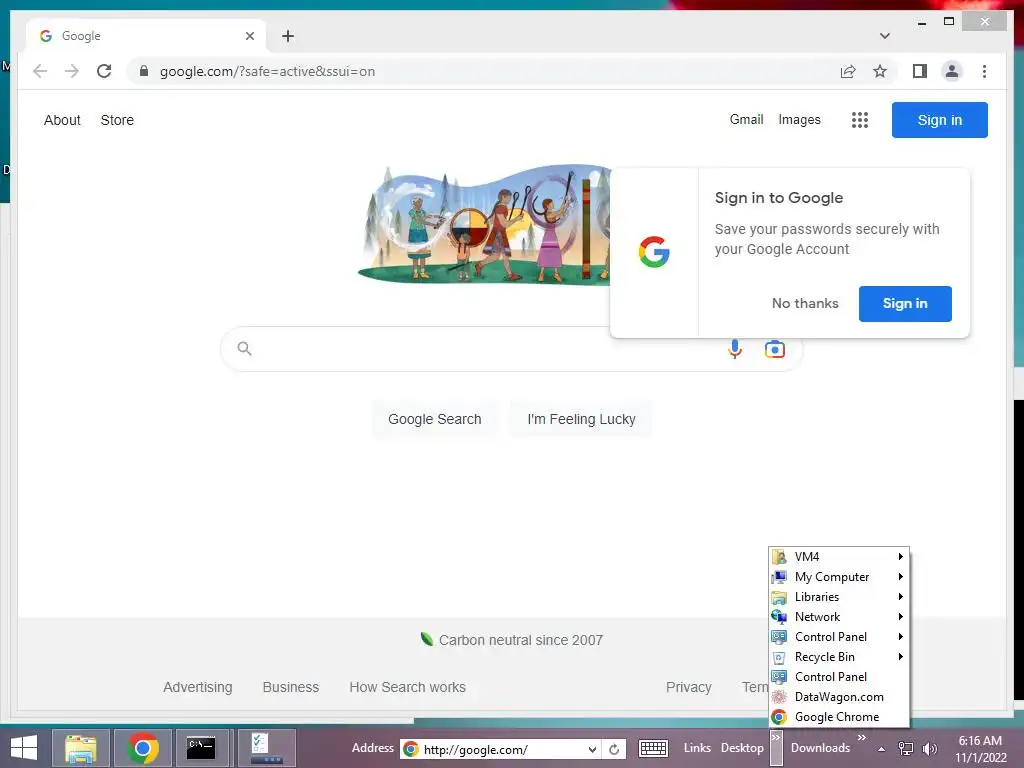
Task: Click the taskbar Address field
Action: pos(498,749)
